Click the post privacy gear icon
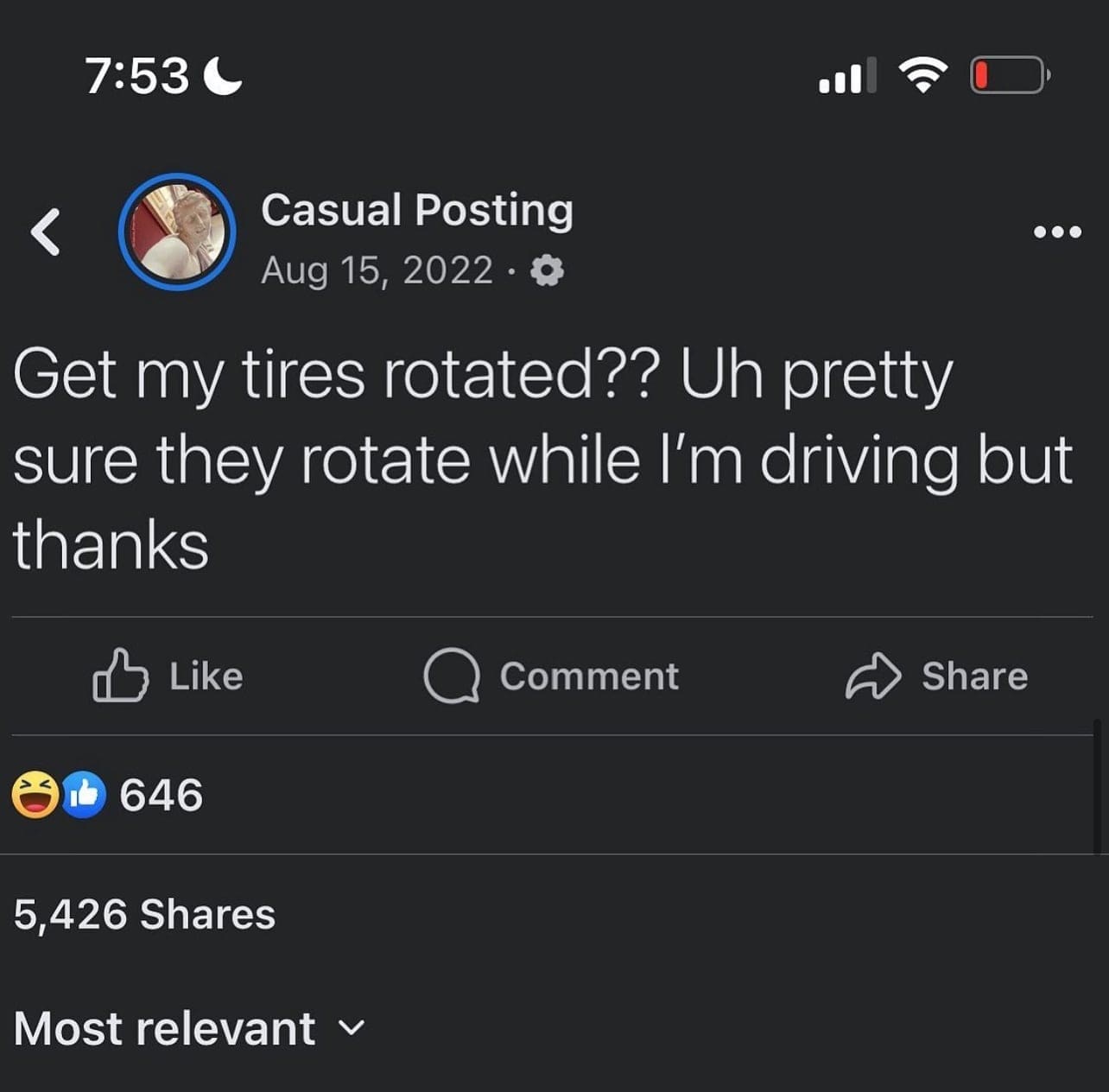 tap(546, 271)
